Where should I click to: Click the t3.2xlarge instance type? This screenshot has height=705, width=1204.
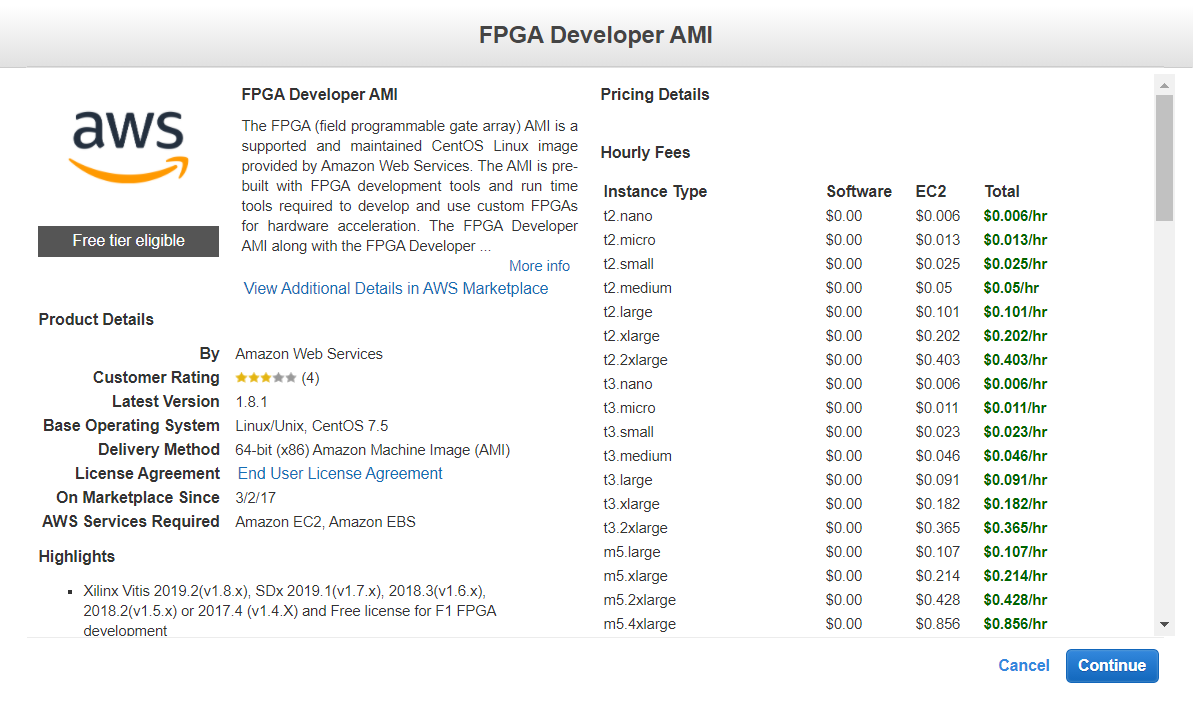(635, 528)
